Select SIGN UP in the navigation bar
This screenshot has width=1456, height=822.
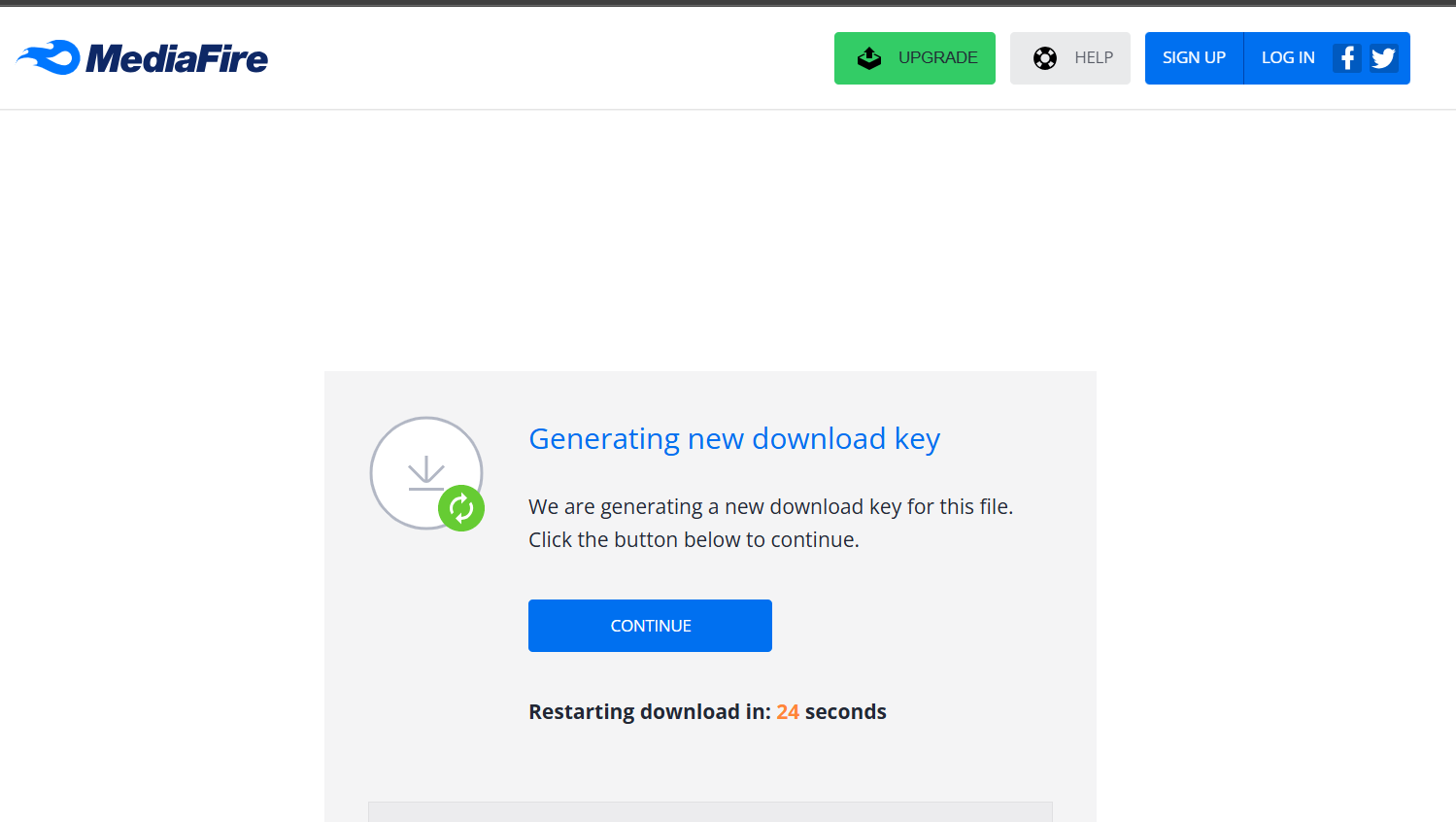point(1194,57)
